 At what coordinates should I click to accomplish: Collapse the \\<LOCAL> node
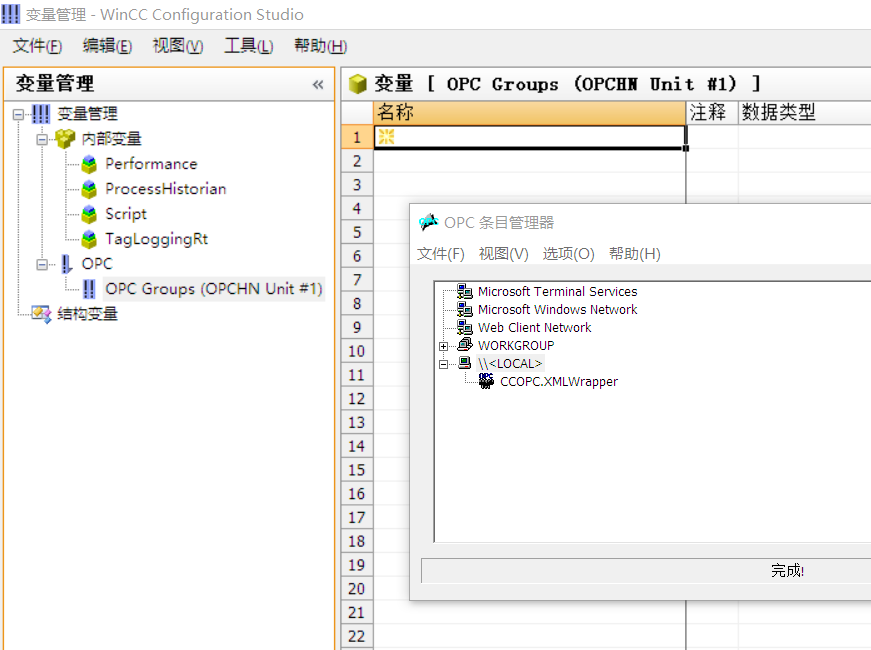click(x=443, y=364)
